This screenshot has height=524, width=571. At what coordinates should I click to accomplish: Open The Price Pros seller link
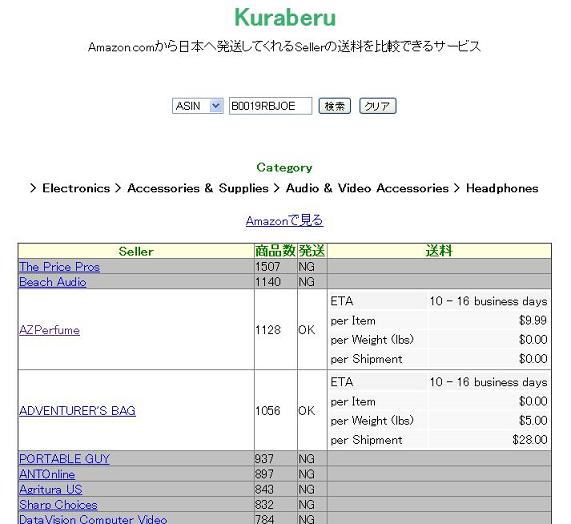[x=59, y=267]
